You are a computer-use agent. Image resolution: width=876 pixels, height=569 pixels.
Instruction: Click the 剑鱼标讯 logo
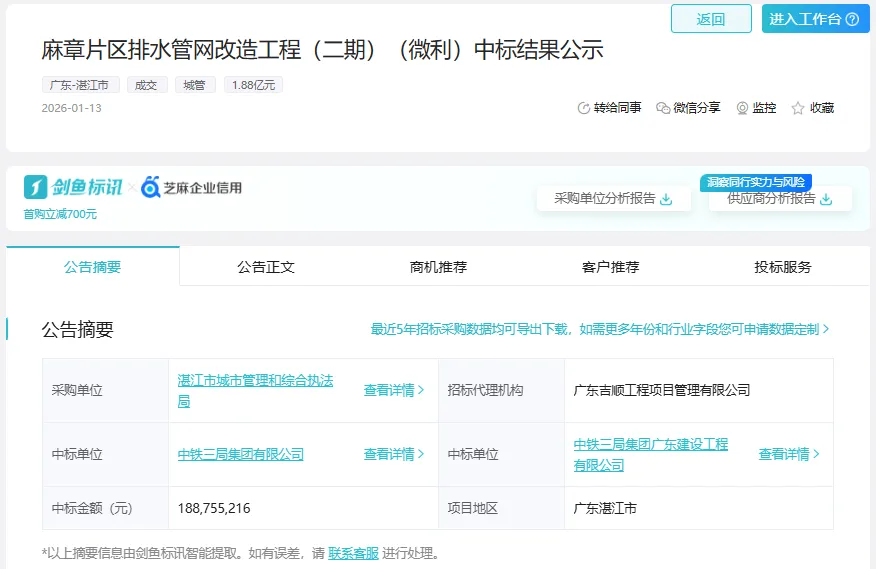[73, 187]
